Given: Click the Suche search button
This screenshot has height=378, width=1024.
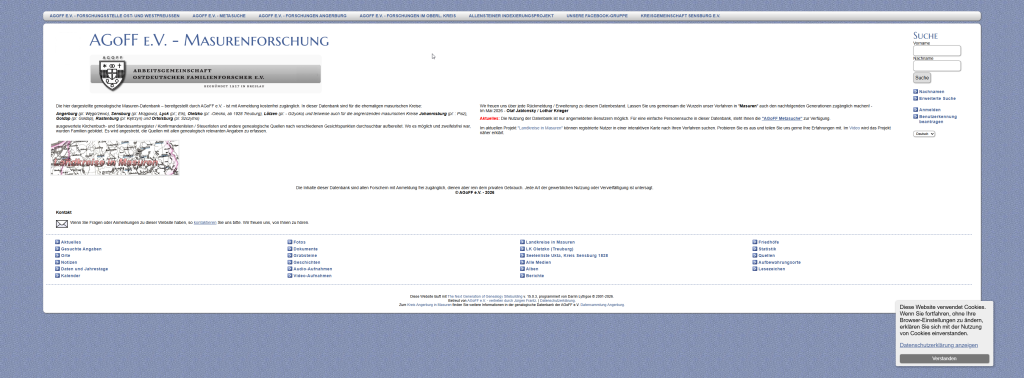Looking at the screenshot, I should [921, 78].
